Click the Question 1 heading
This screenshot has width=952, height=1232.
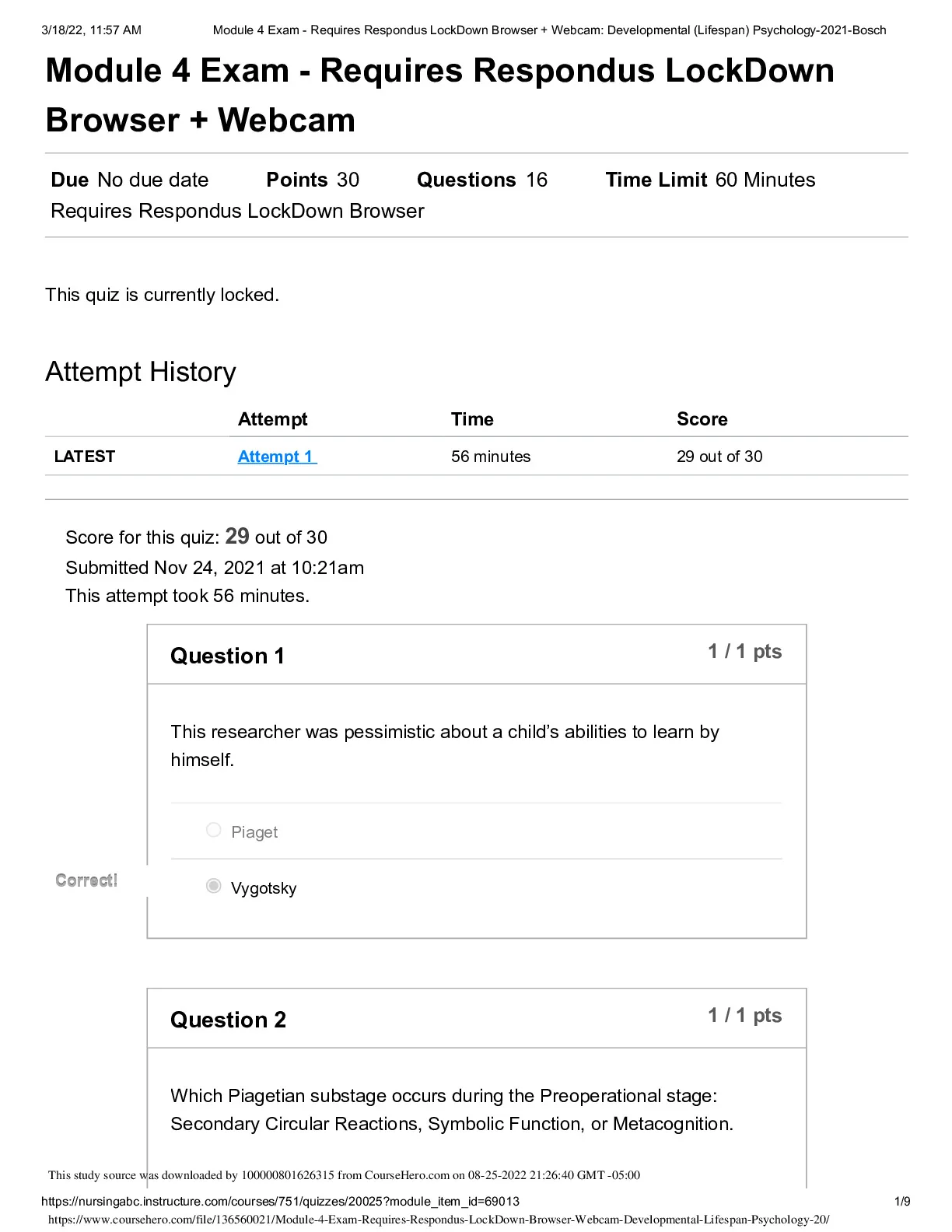227,656
